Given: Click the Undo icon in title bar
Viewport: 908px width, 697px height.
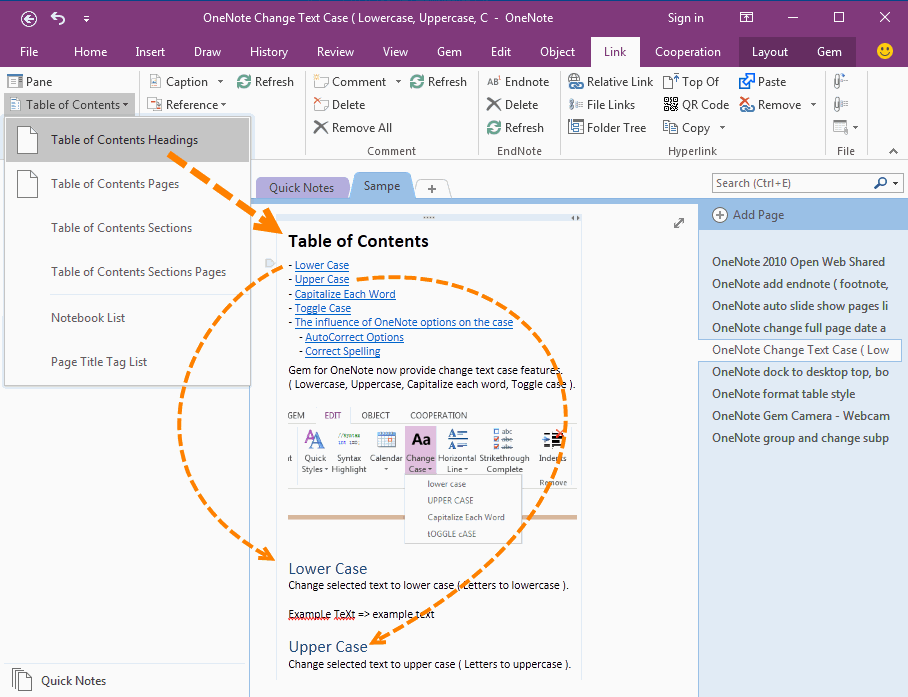Looking at the screenshot, I should coord(58,18).
